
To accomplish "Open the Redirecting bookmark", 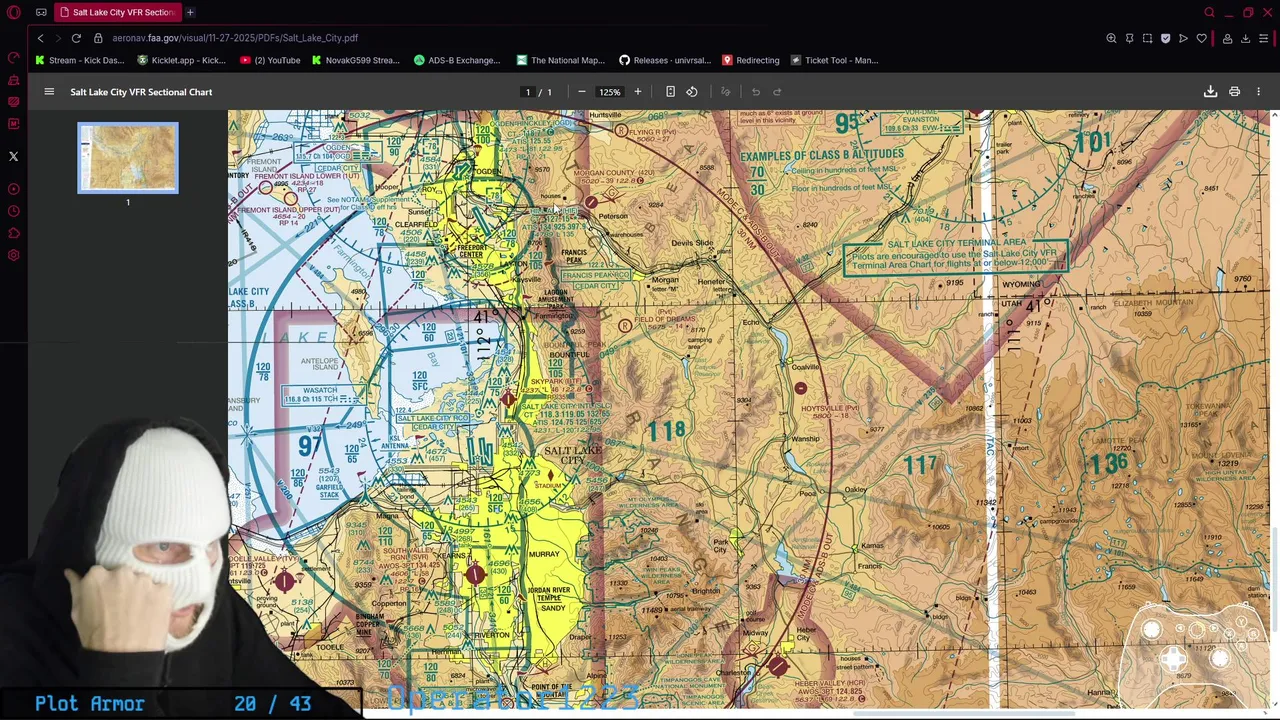I will coord(751,60).
